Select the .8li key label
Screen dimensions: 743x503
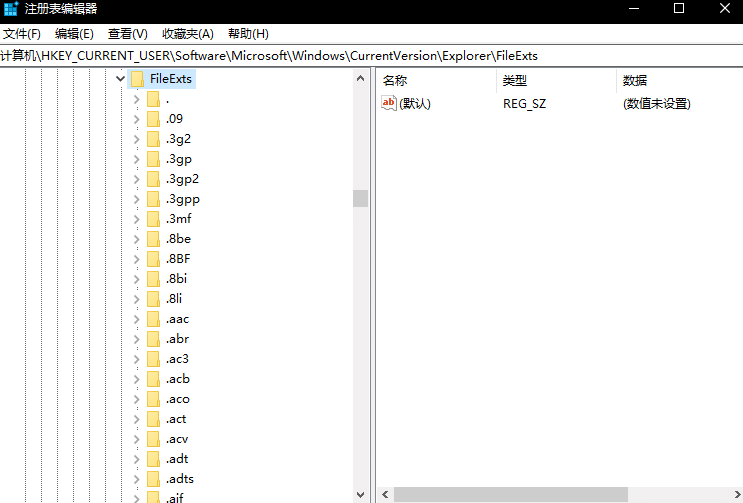pyautogui.click(x=174, y=299)
